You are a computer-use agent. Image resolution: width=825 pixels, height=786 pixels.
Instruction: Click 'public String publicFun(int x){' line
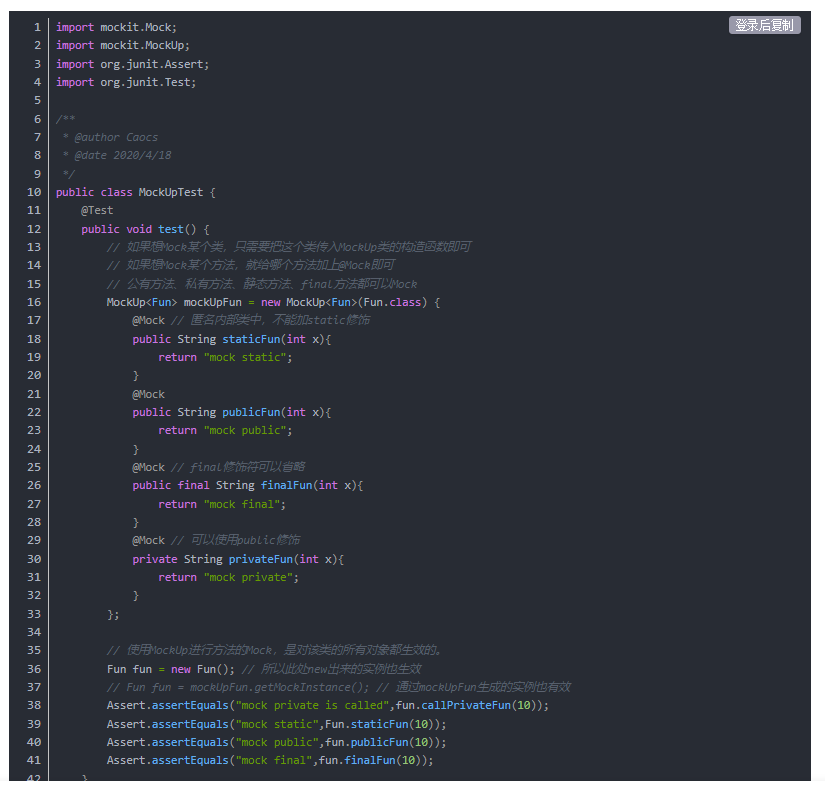pos(232,412)
